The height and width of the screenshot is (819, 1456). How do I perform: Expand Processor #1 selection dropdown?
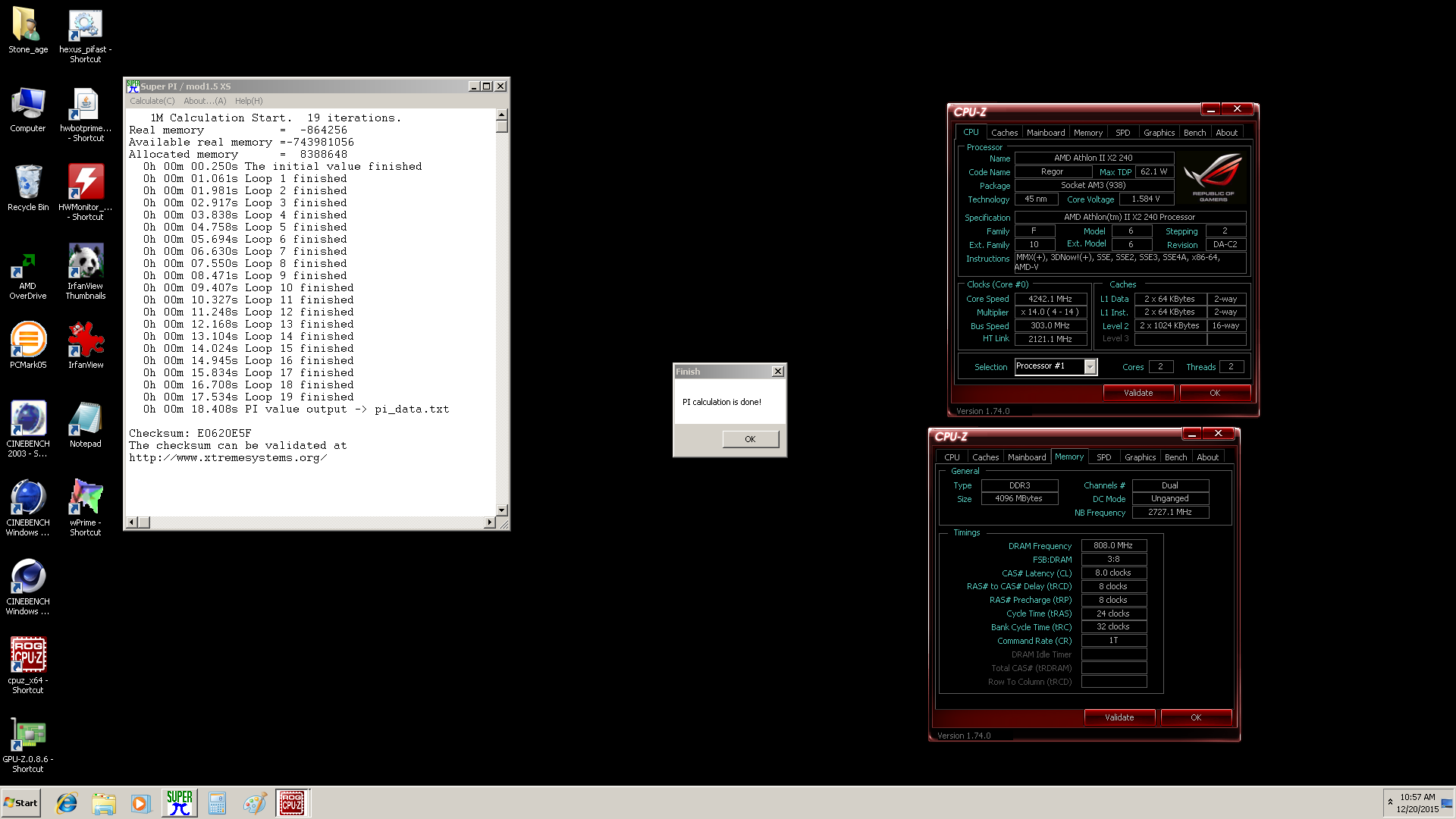[1090, 367]
